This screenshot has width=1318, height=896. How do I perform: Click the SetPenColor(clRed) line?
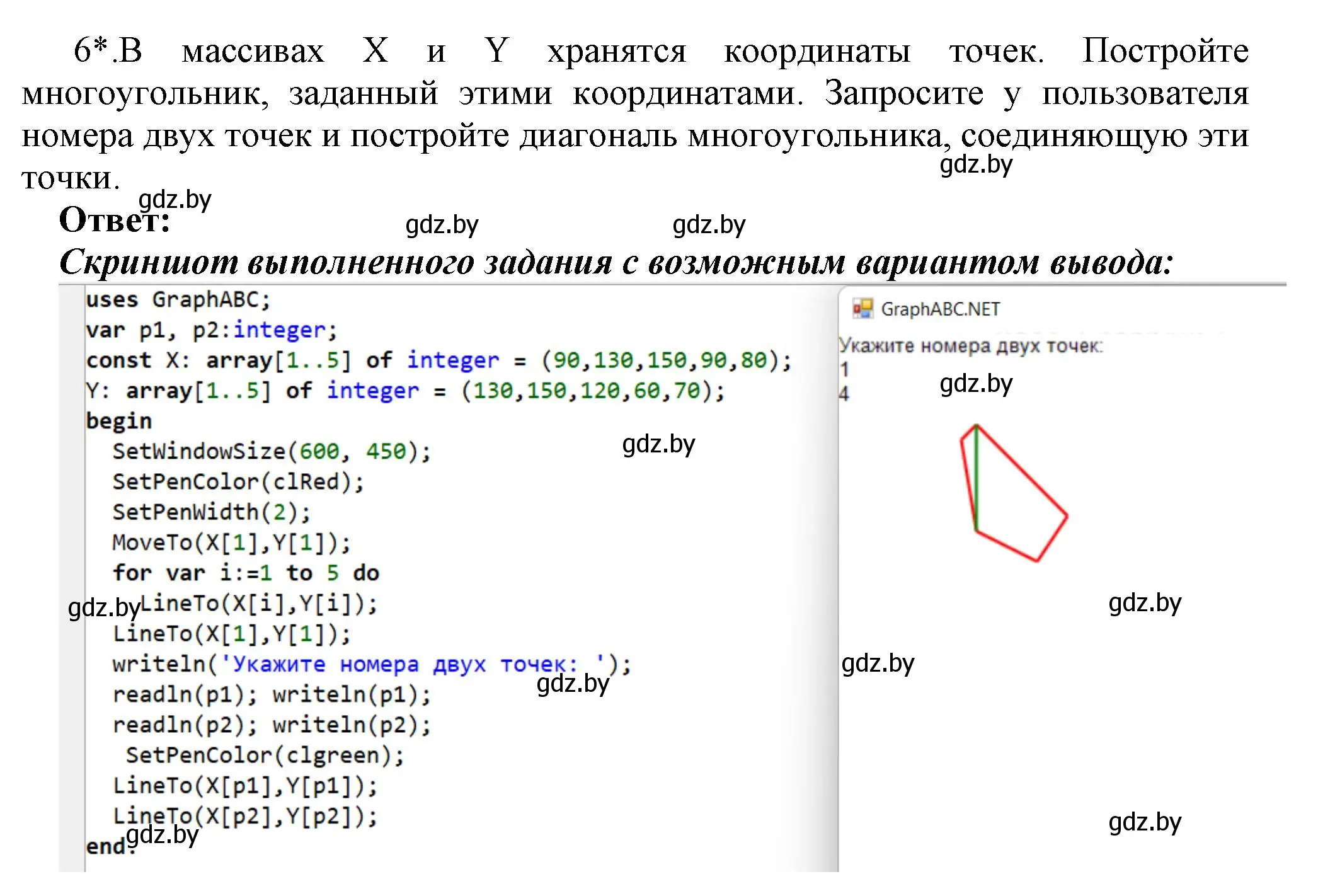click(238, 482)
